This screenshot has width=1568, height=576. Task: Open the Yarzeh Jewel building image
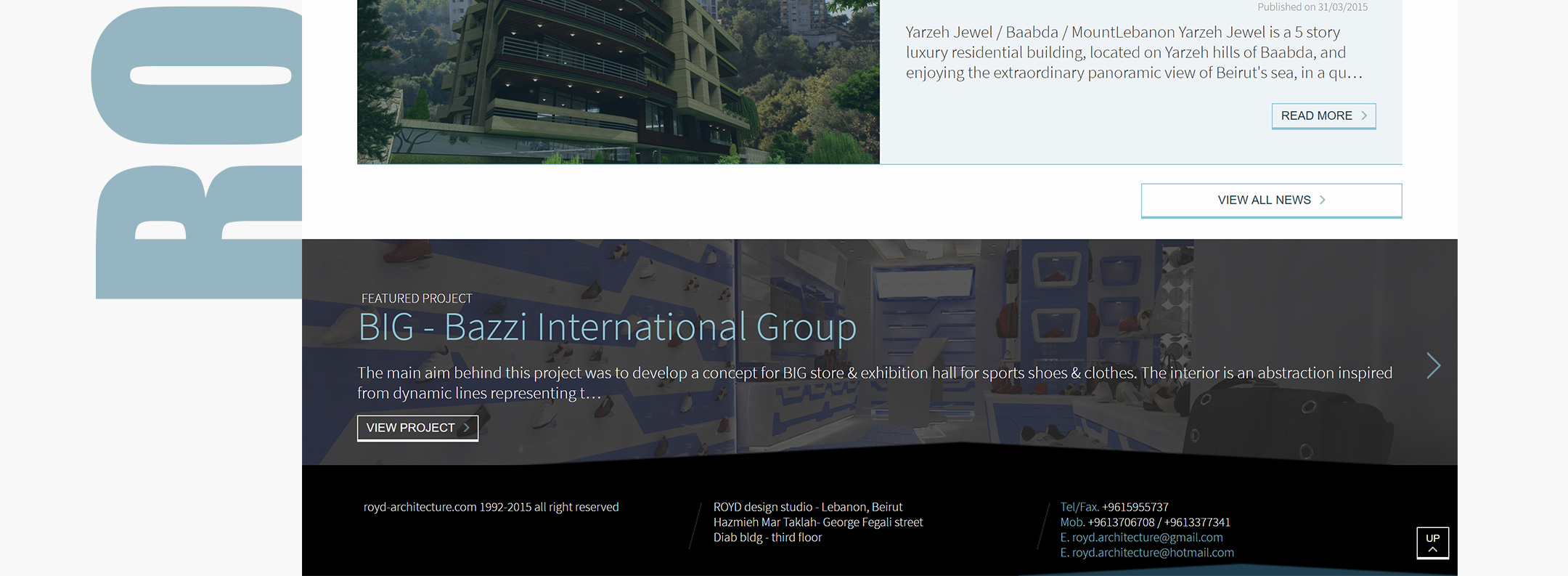pyautogui.click(x=618, y=81)
